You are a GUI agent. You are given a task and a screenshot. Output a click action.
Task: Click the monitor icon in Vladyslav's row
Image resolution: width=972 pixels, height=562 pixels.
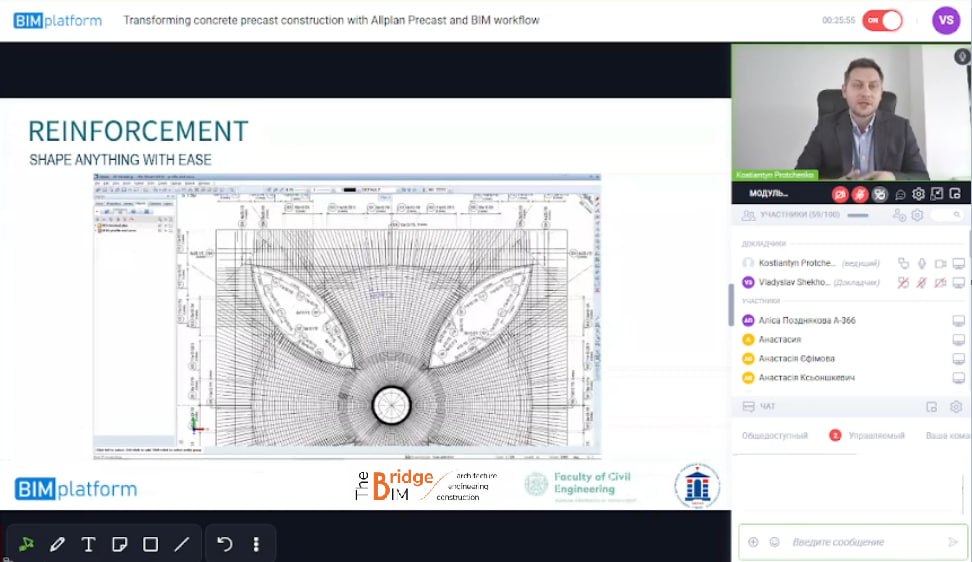(958, 283)
